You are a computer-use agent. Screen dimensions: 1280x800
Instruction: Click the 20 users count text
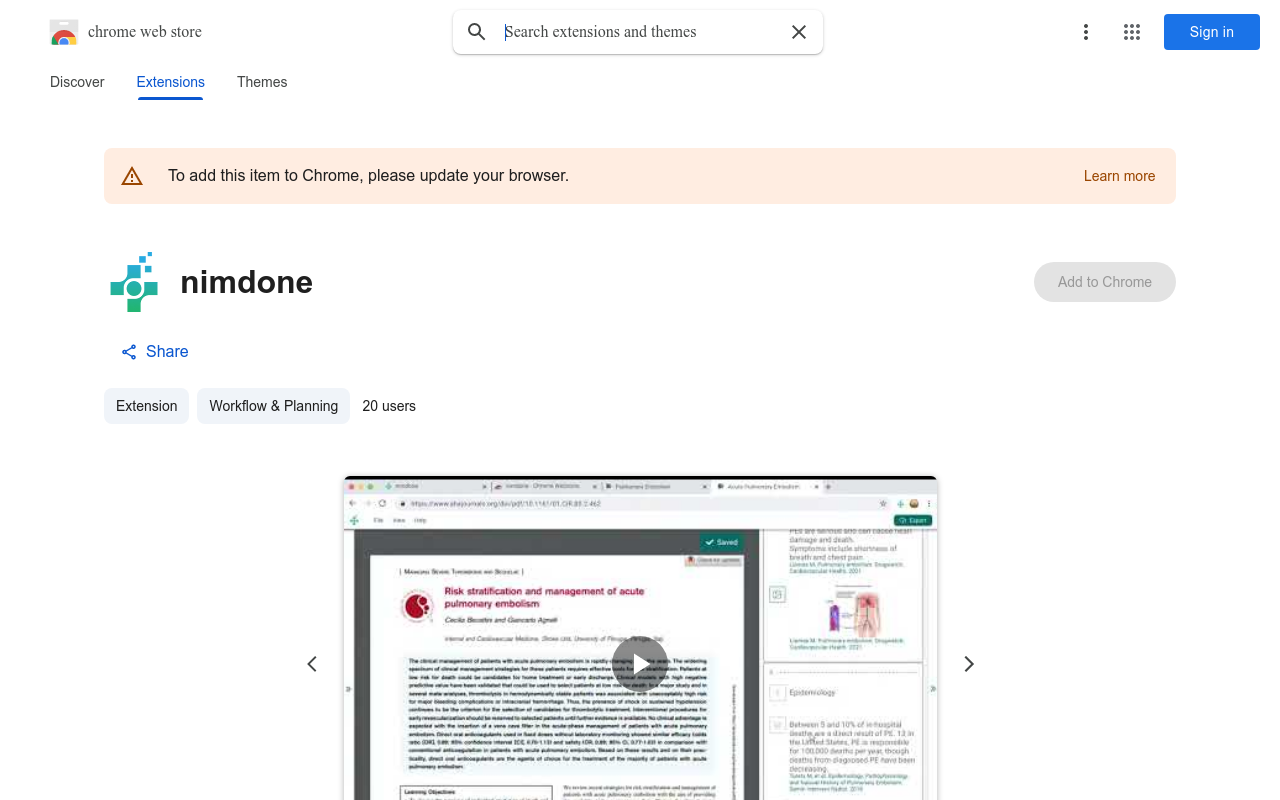click(389, 406)
